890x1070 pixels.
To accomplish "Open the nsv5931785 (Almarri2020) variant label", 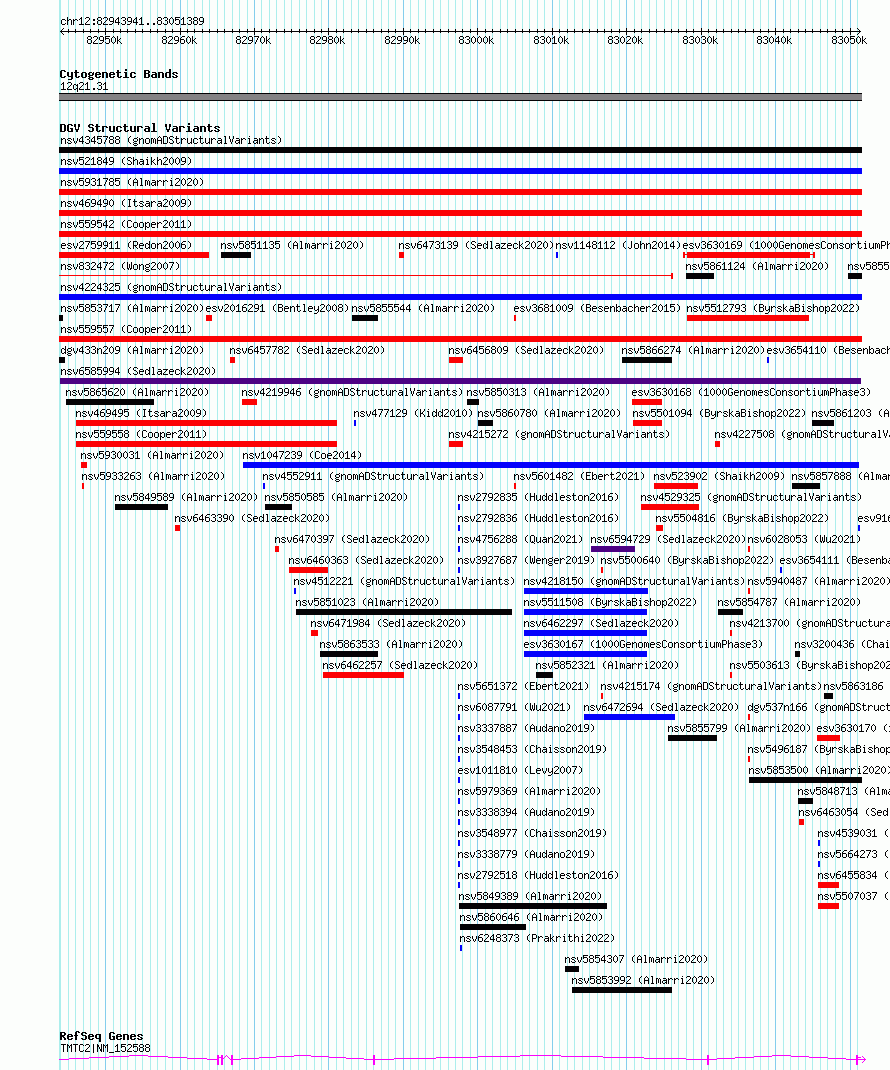I will (132, 182).
